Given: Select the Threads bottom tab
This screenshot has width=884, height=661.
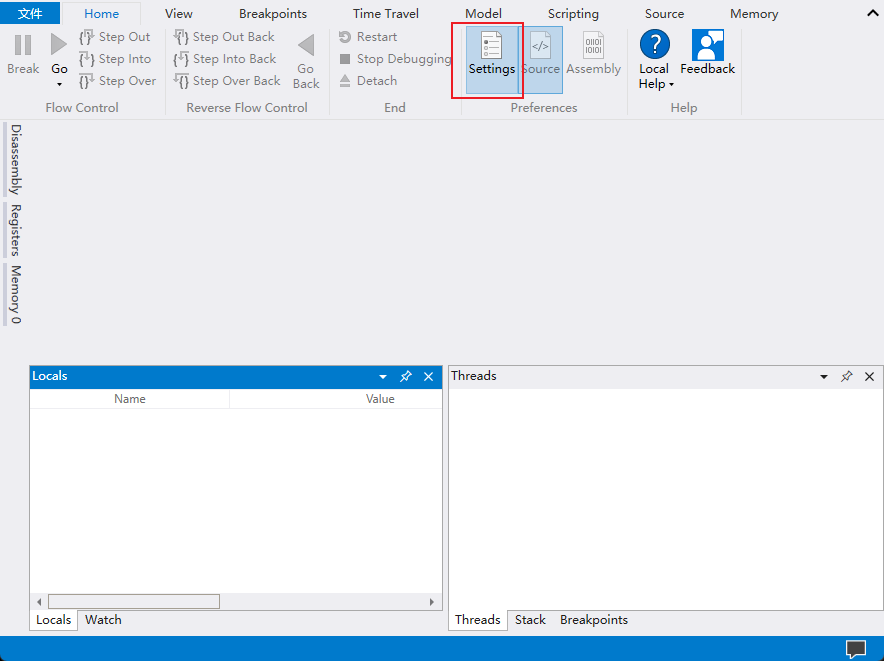Looking at the screenshot, I should pos(478,620).
